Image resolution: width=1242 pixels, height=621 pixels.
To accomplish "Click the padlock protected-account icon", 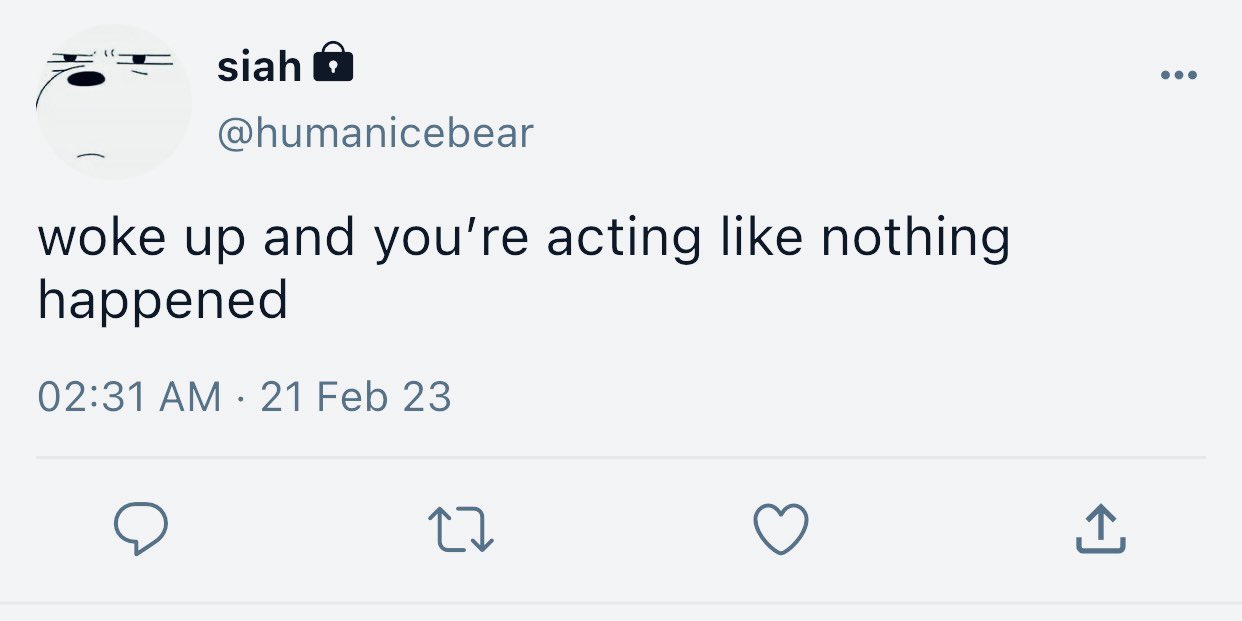I will [x=333, y=63].
